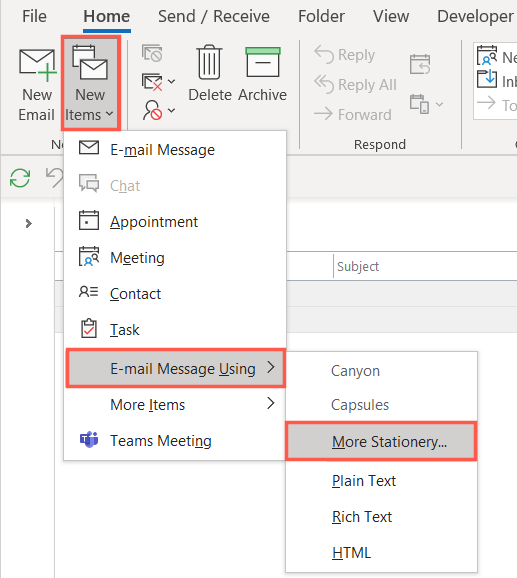The image size is (517, 578).
Task: Open the File tab
Action: pyautogui.click(x=34, y=16)
